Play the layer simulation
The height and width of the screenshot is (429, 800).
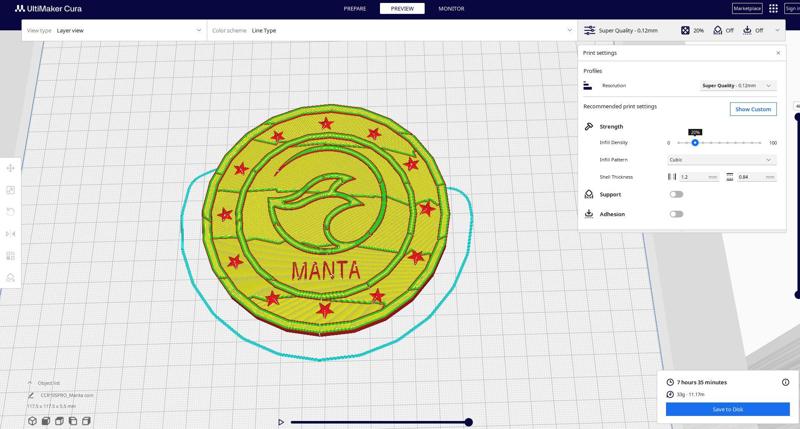tap(281, 422)
